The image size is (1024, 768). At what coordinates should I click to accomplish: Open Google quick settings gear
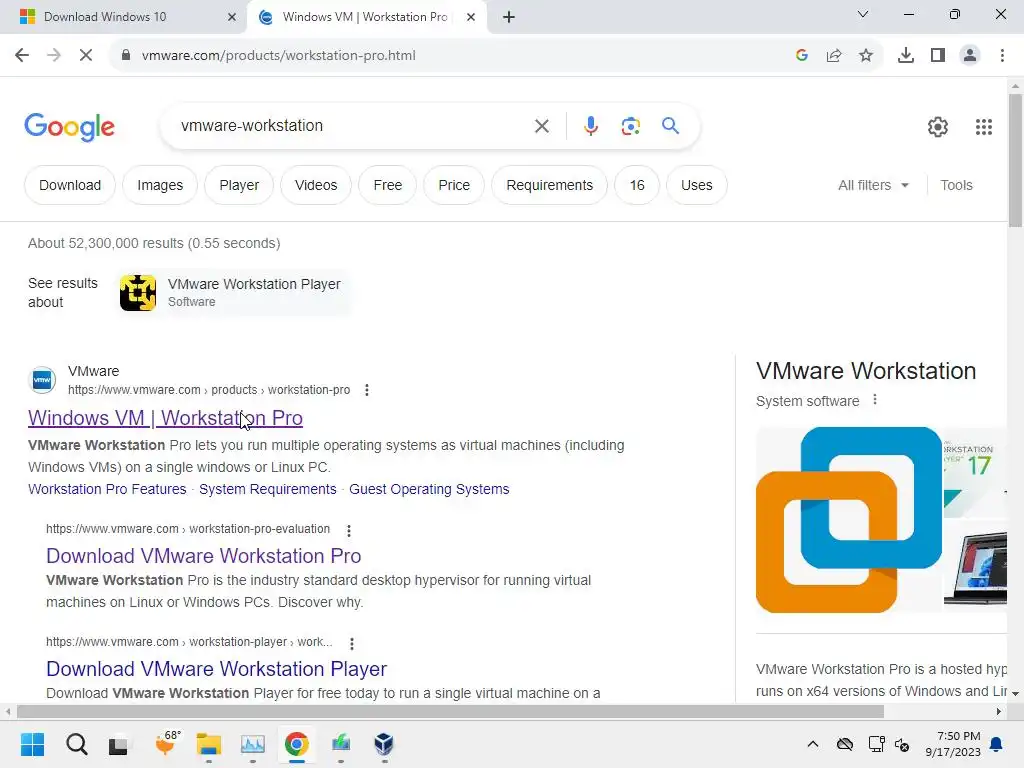pos(938,127)
